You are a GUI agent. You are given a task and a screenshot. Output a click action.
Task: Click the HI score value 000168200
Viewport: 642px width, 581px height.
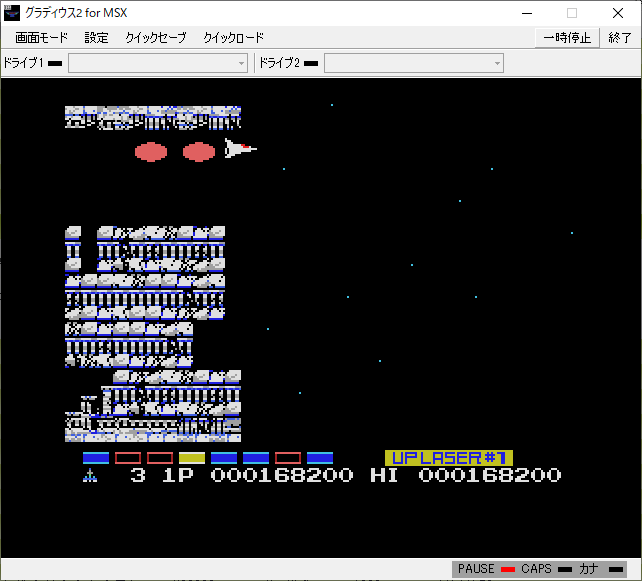click(490, 475)
